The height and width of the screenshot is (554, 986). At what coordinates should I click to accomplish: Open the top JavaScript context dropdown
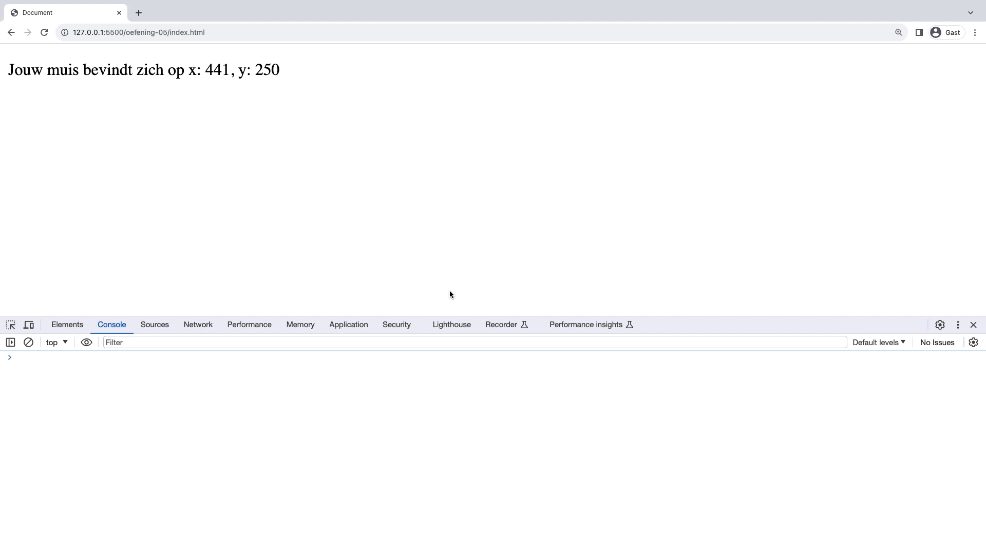[x=57, y=342]
